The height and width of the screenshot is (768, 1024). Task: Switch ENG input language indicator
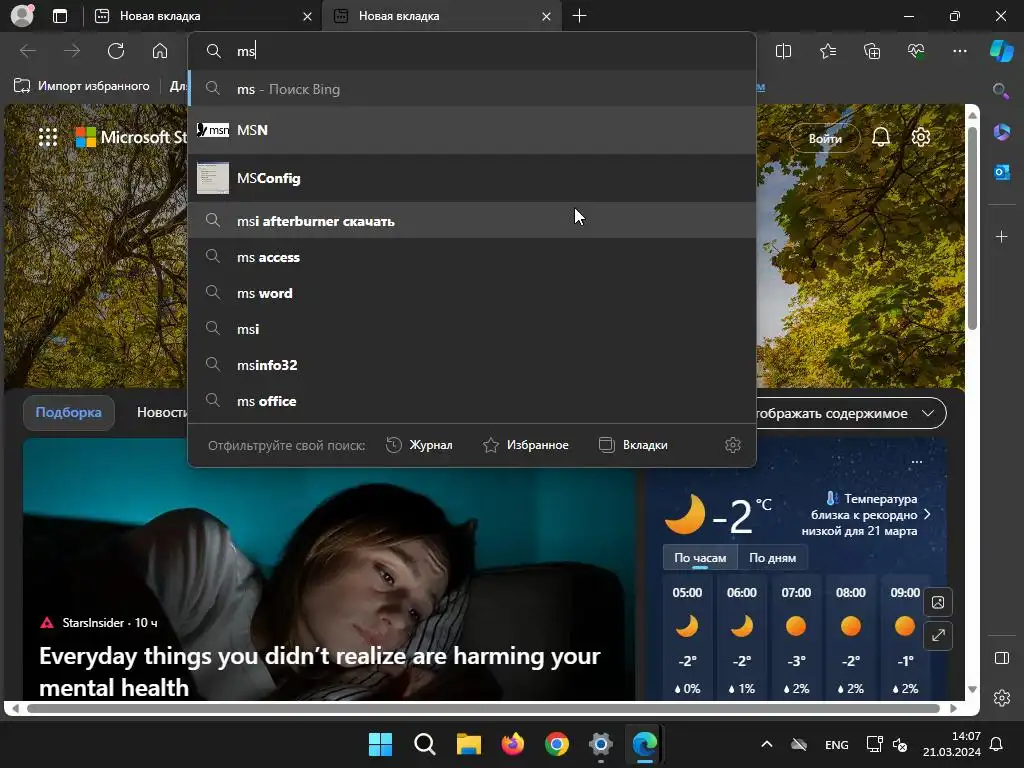click(x=836, y=744)
